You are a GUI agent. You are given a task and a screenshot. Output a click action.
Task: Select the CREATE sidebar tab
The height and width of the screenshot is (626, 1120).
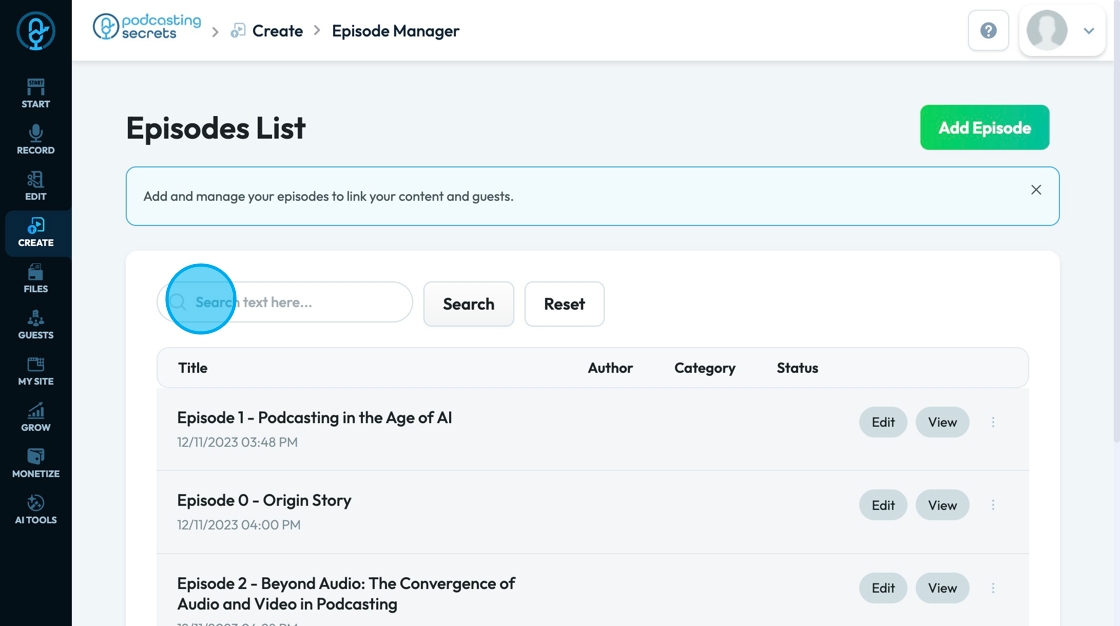pyautogui.click(x=35, y=232)
